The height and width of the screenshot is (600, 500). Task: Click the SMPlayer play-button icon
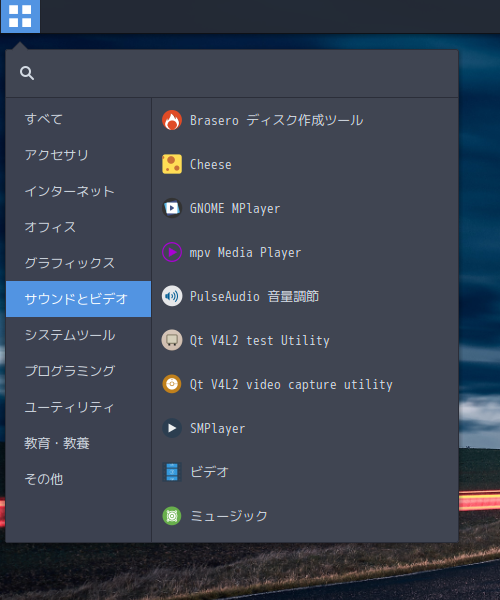[172, 428]
